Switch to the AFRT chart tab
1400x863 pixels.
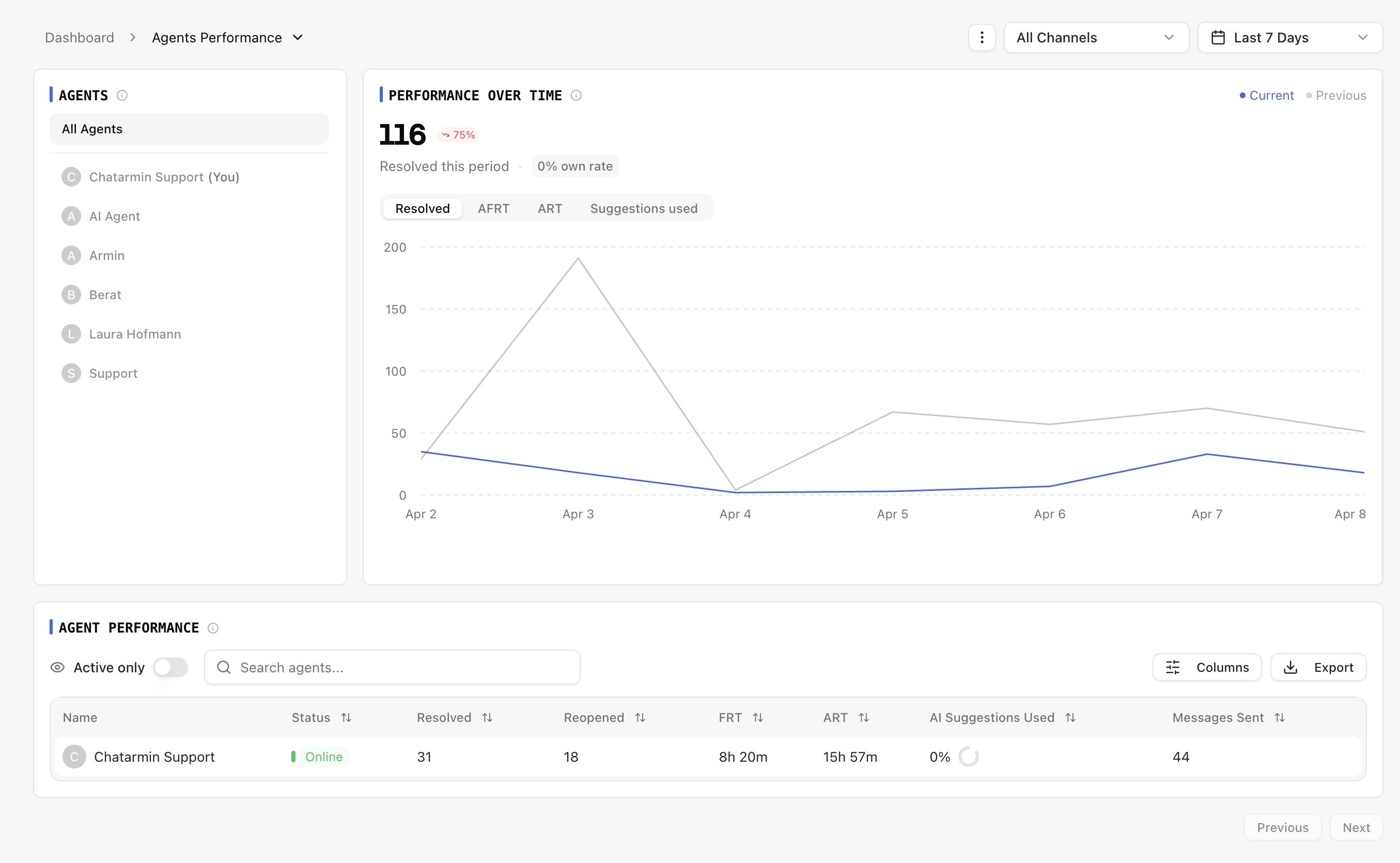click(493, 208)
